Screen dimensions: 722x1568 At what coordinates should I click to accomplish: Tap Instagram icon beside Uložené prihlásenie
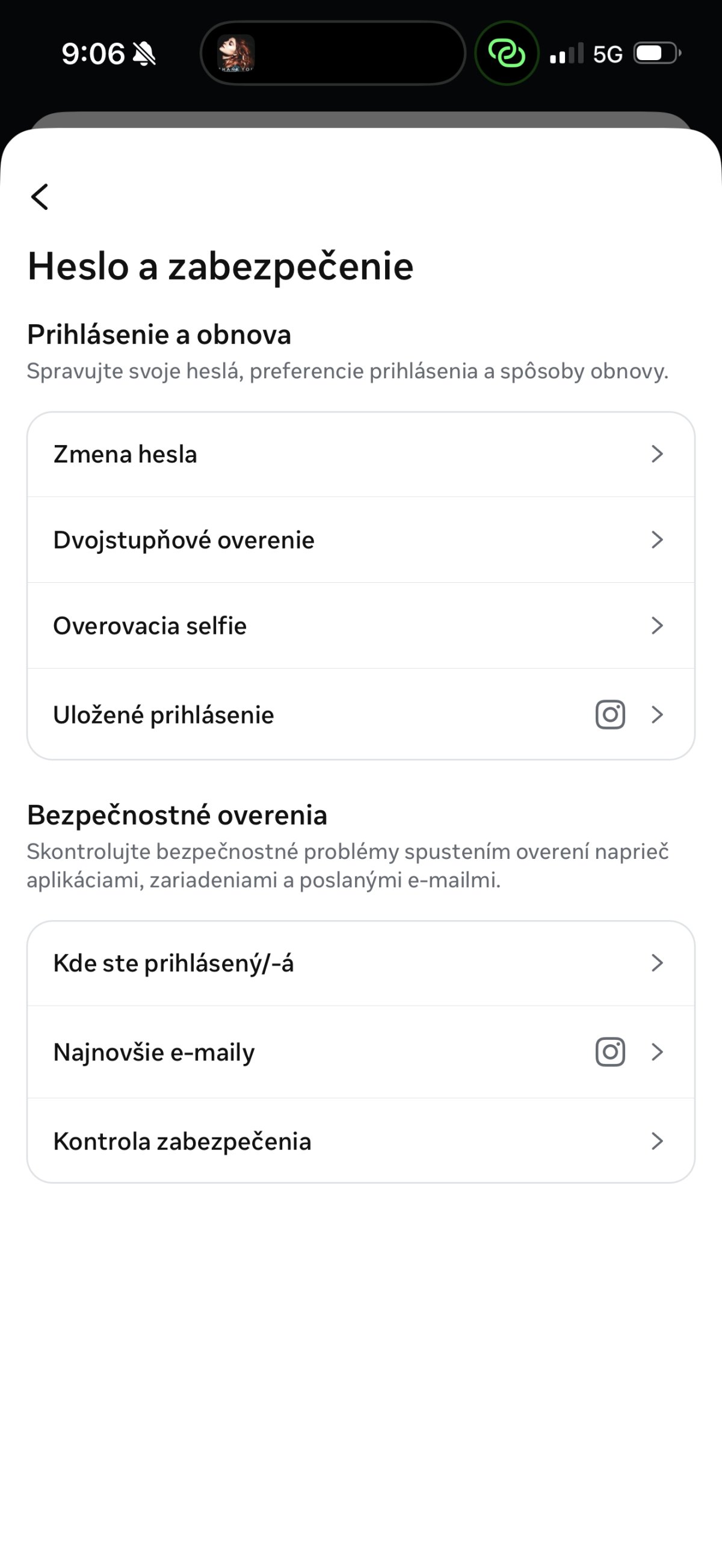click(x=610, y=715)
